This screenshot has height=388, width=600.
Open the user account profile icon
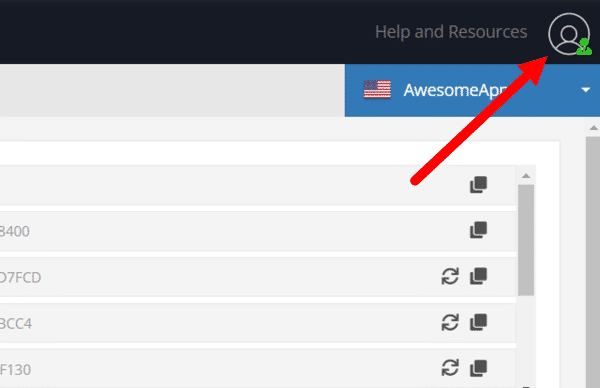(569, 34)
